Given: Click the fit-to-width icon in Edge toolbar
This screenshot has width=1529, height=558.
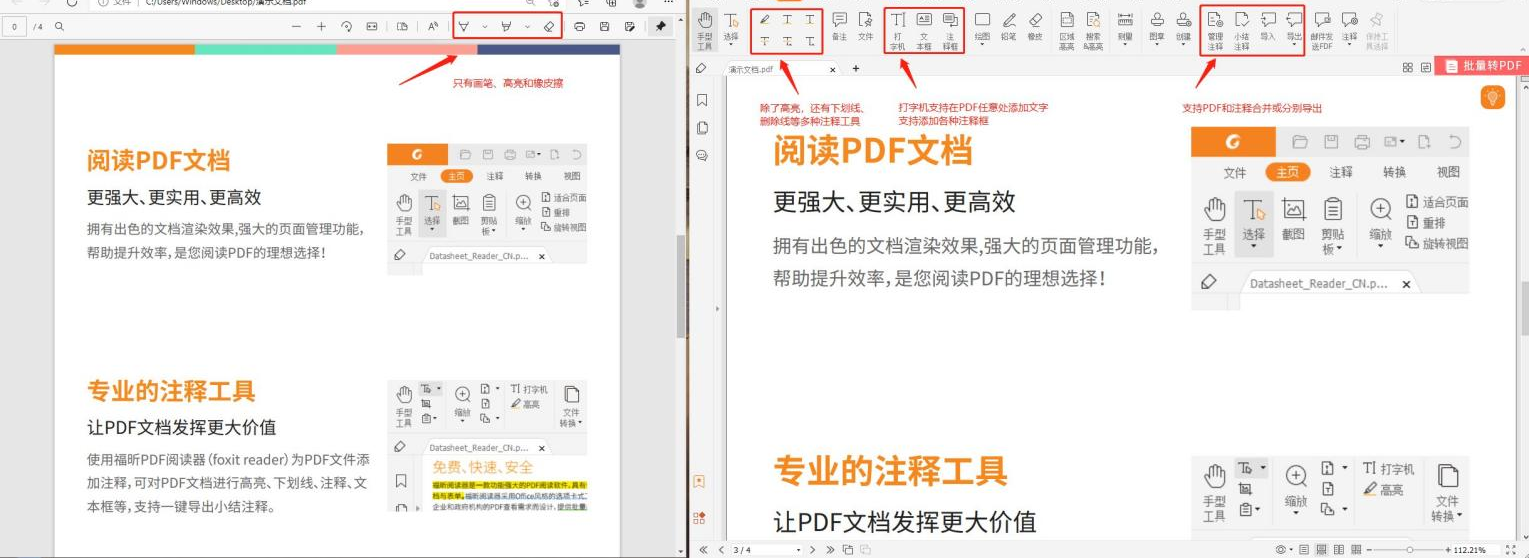Looking at the screenshot, I should click(372, 26).
